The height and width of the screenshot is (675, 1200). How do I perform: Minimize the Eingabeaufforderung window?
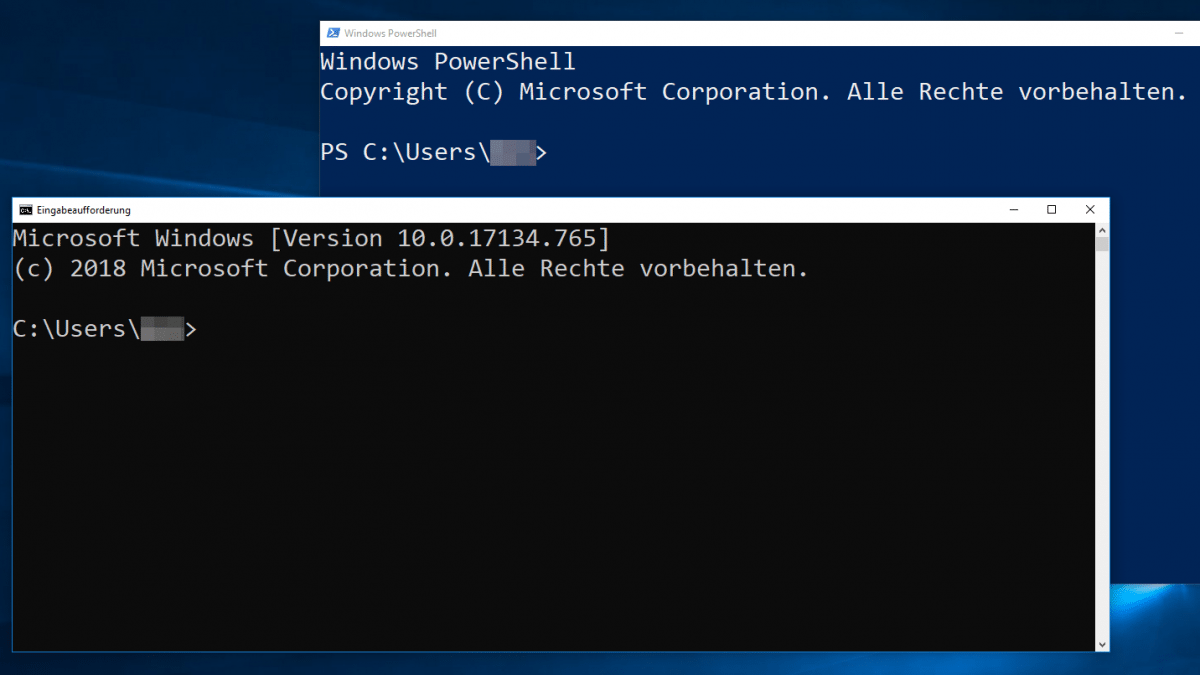tap(1015, 210)
